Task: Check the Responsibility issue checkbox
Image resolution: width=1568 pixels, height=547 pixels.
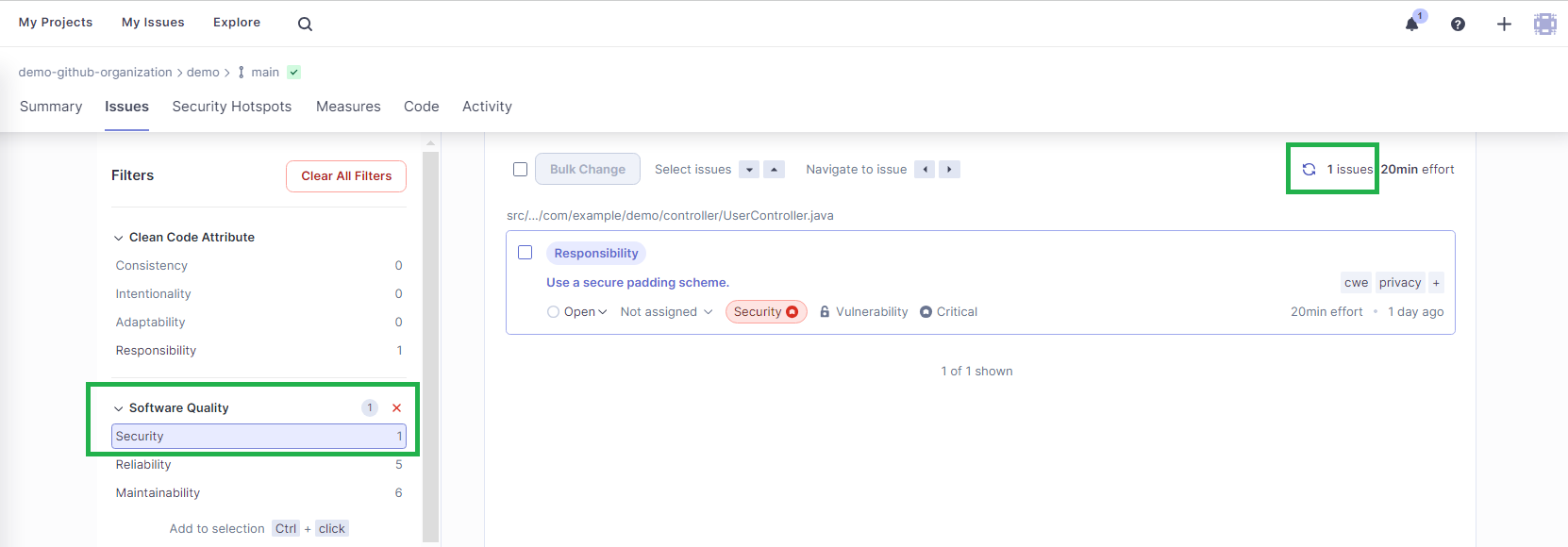Action: tap(525, 253)
